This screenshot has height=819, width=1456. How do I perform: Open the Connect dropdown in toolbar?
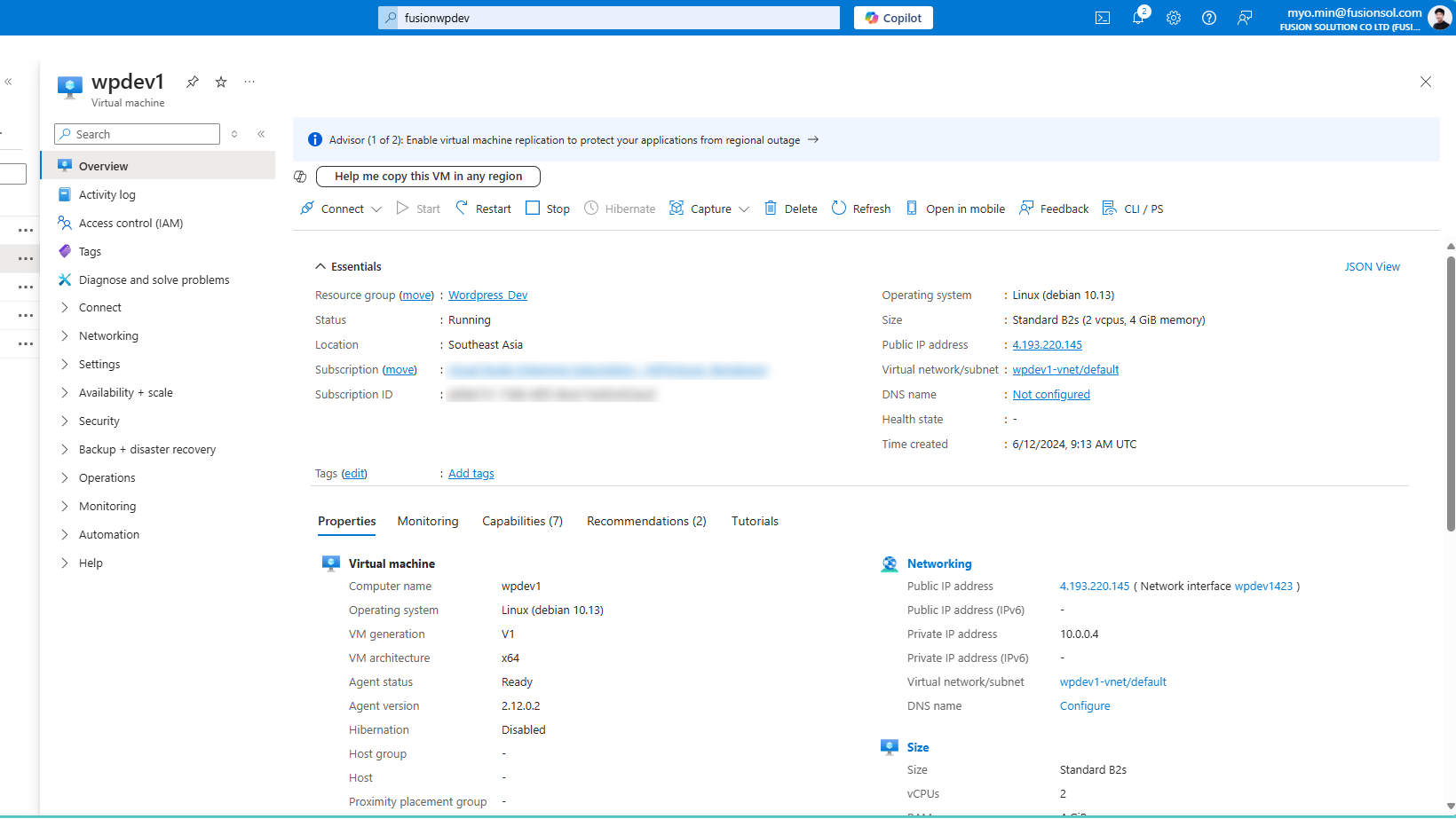pyautogui.click(x=341, y=209)
